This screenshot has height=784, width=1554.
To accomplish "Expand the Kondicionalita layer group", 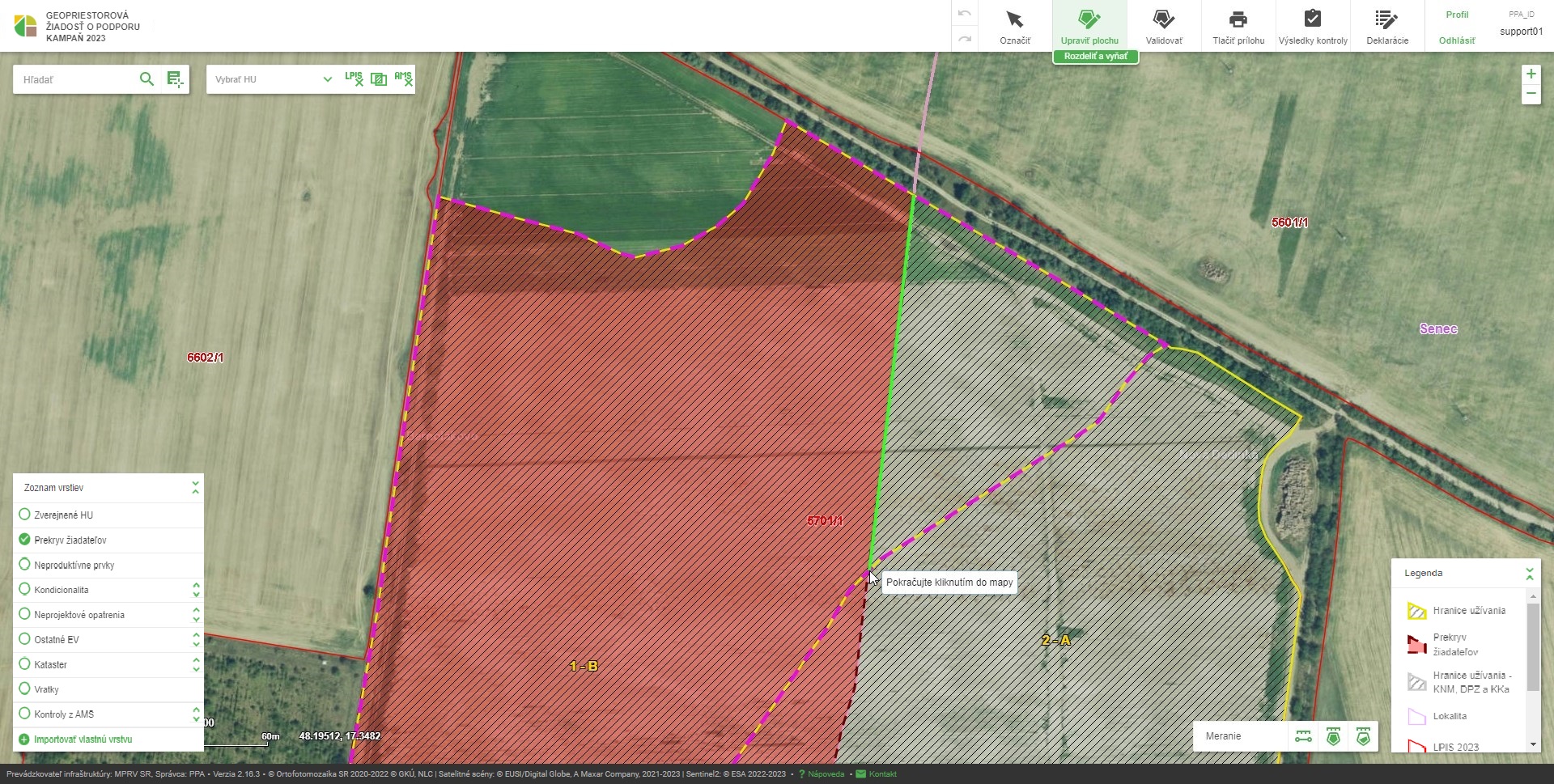I will click(196, 590).
